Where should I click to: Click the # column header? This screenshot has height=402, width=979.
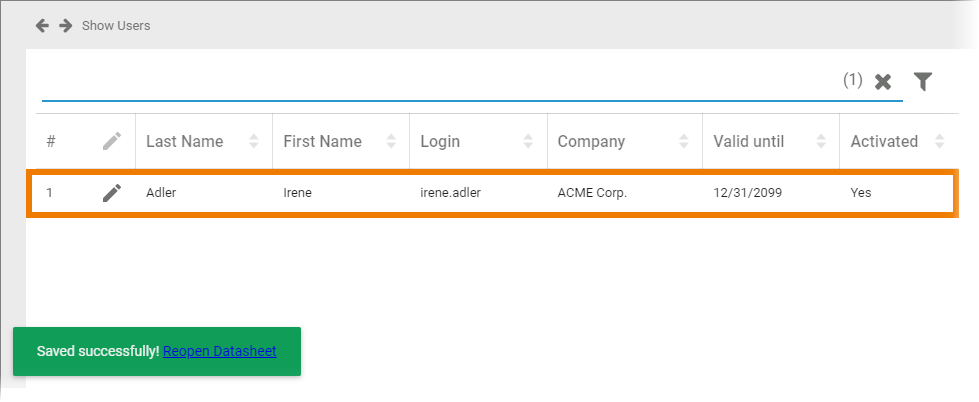tap(51, 142)
